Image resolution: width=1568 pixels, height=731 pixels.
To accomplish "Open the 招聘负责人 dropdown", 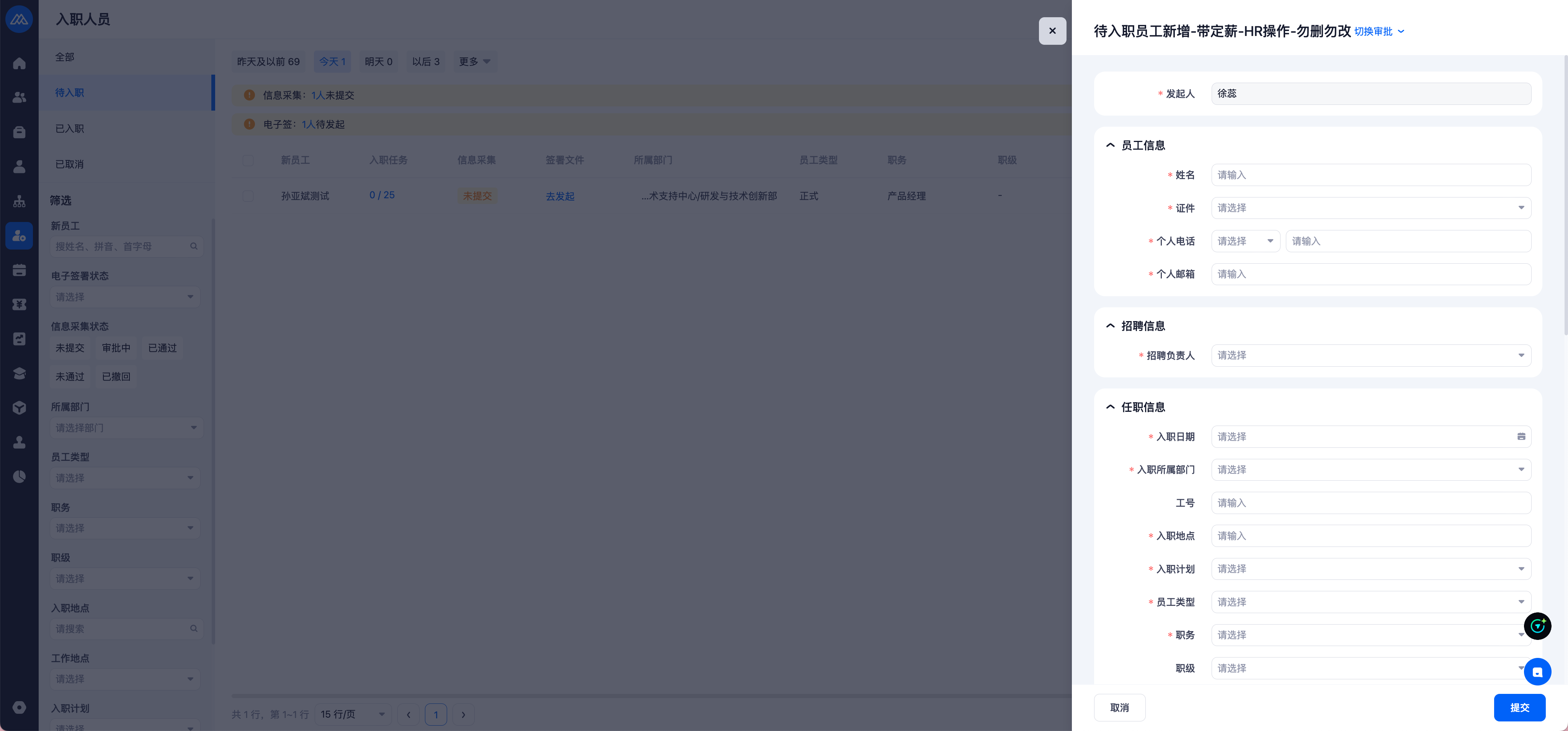I will point(1370,356).
